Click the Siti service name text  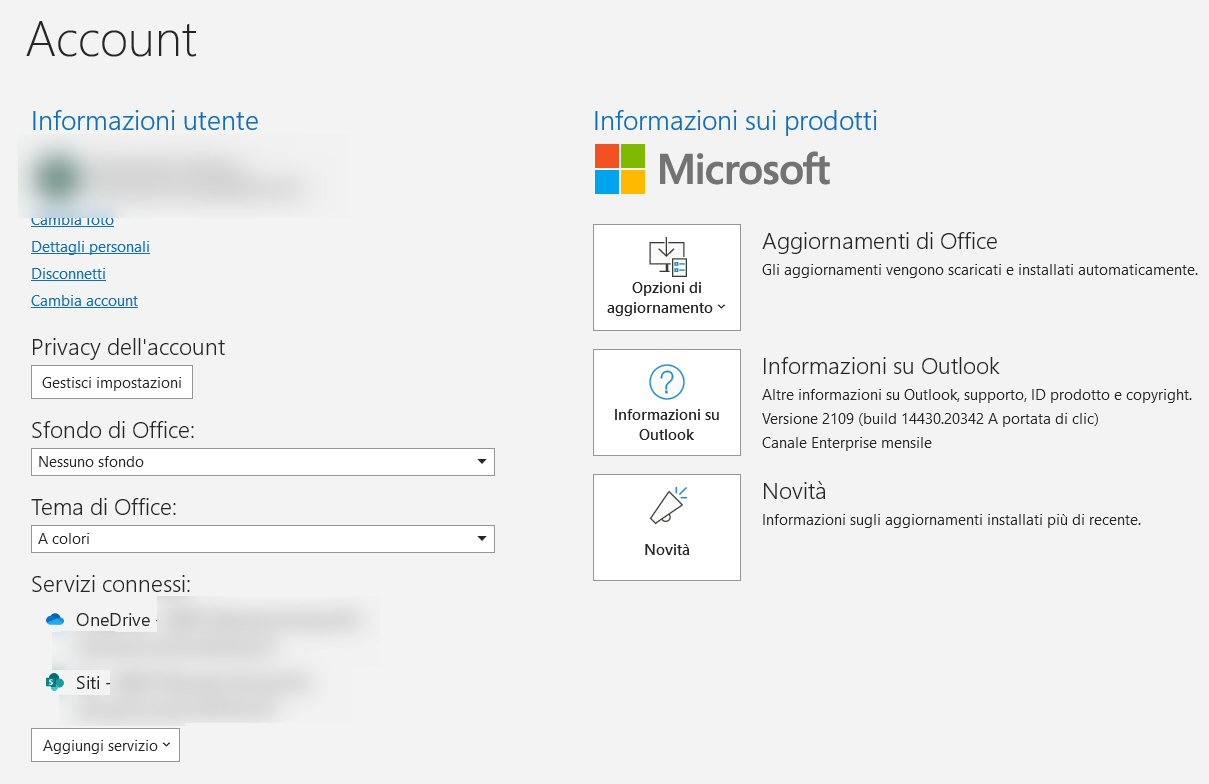click(88, 683)
